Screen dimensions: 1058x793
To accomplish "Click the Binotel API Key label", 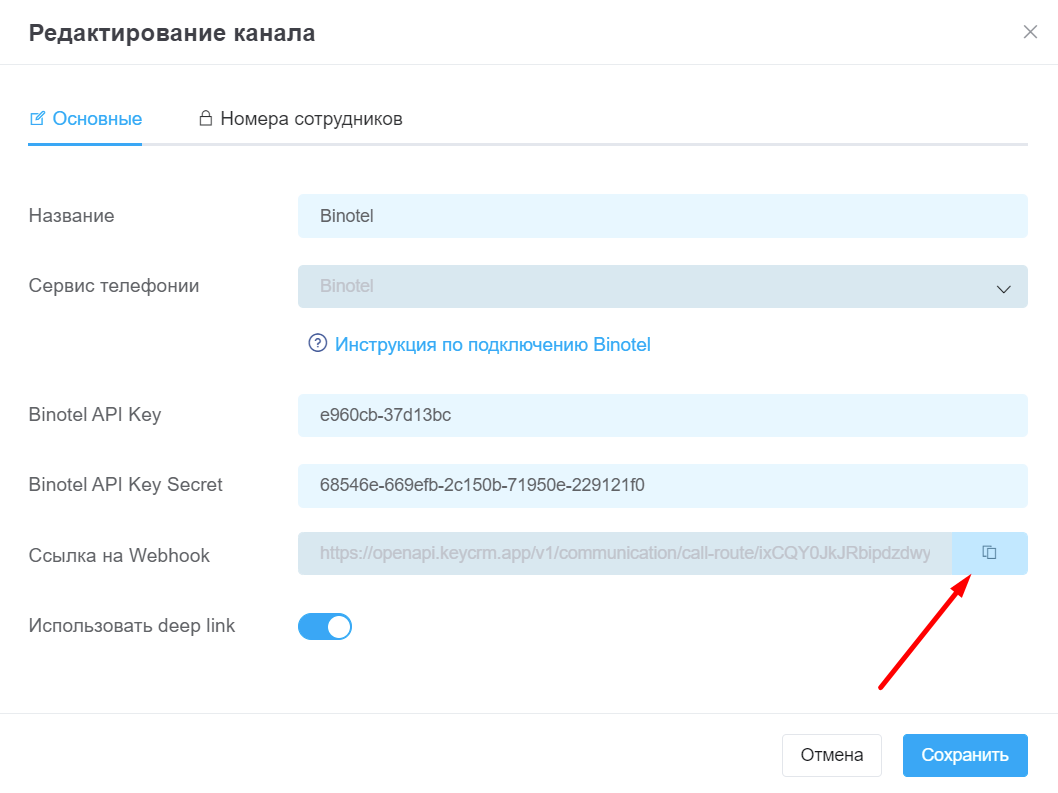I will coord(95,415).
